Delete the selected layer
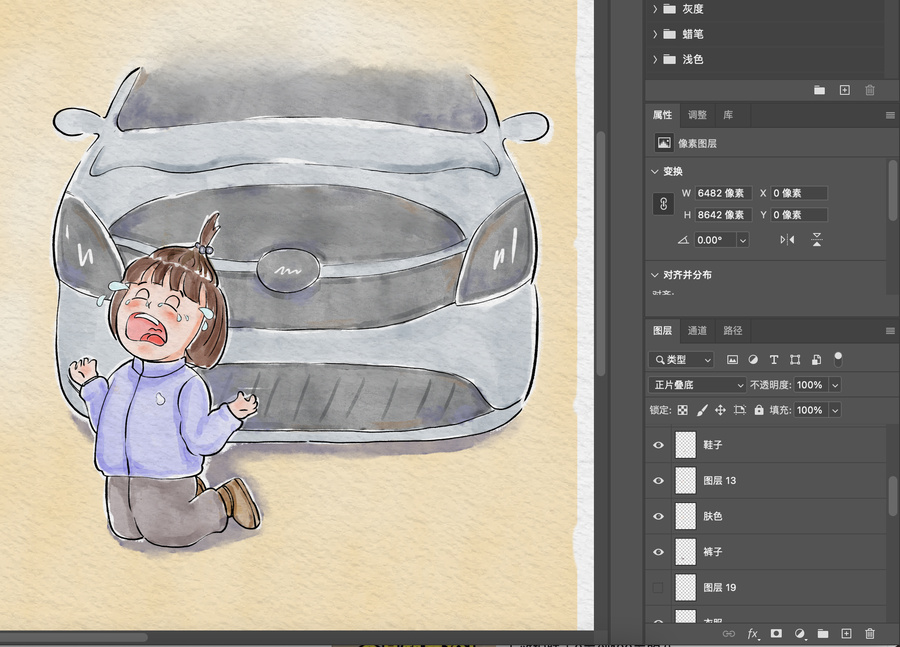The image size is (900, 647). [870, 633]
